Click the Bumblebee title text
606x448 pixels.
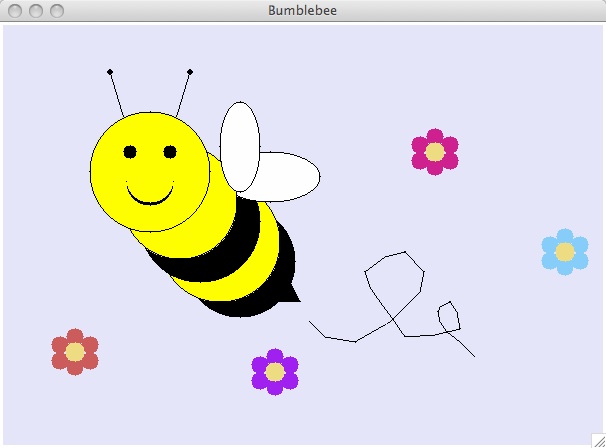pos(302,10)
